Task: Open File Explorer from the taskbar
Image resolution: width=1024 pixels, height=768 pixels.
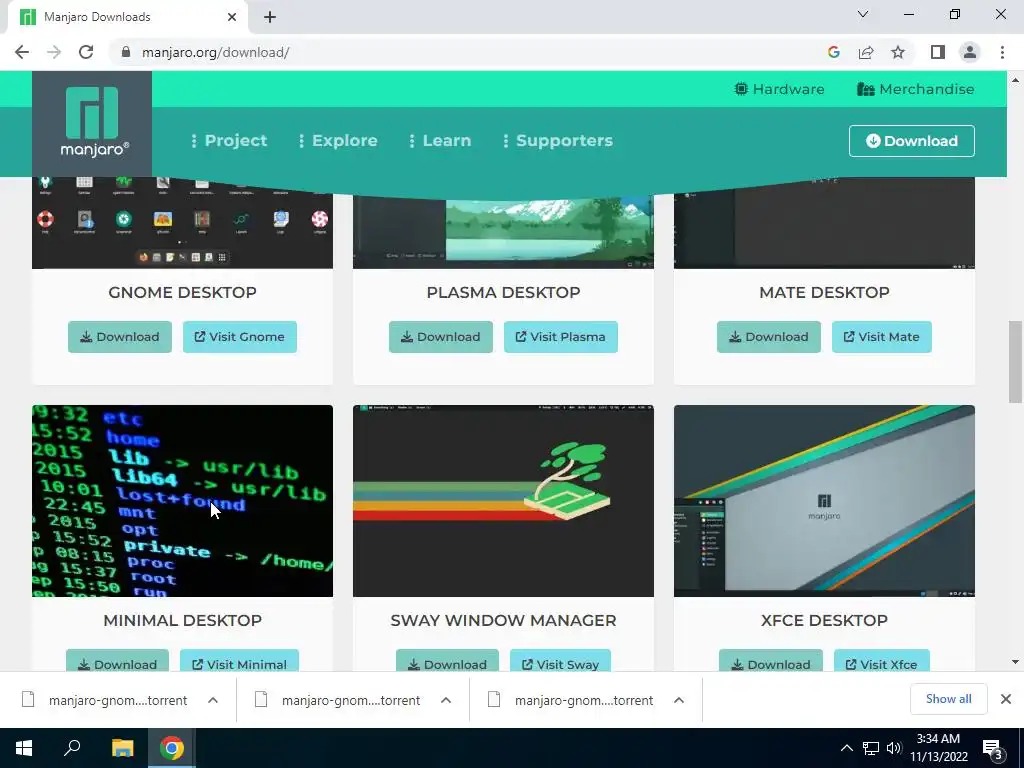Action: coord(122,748)
